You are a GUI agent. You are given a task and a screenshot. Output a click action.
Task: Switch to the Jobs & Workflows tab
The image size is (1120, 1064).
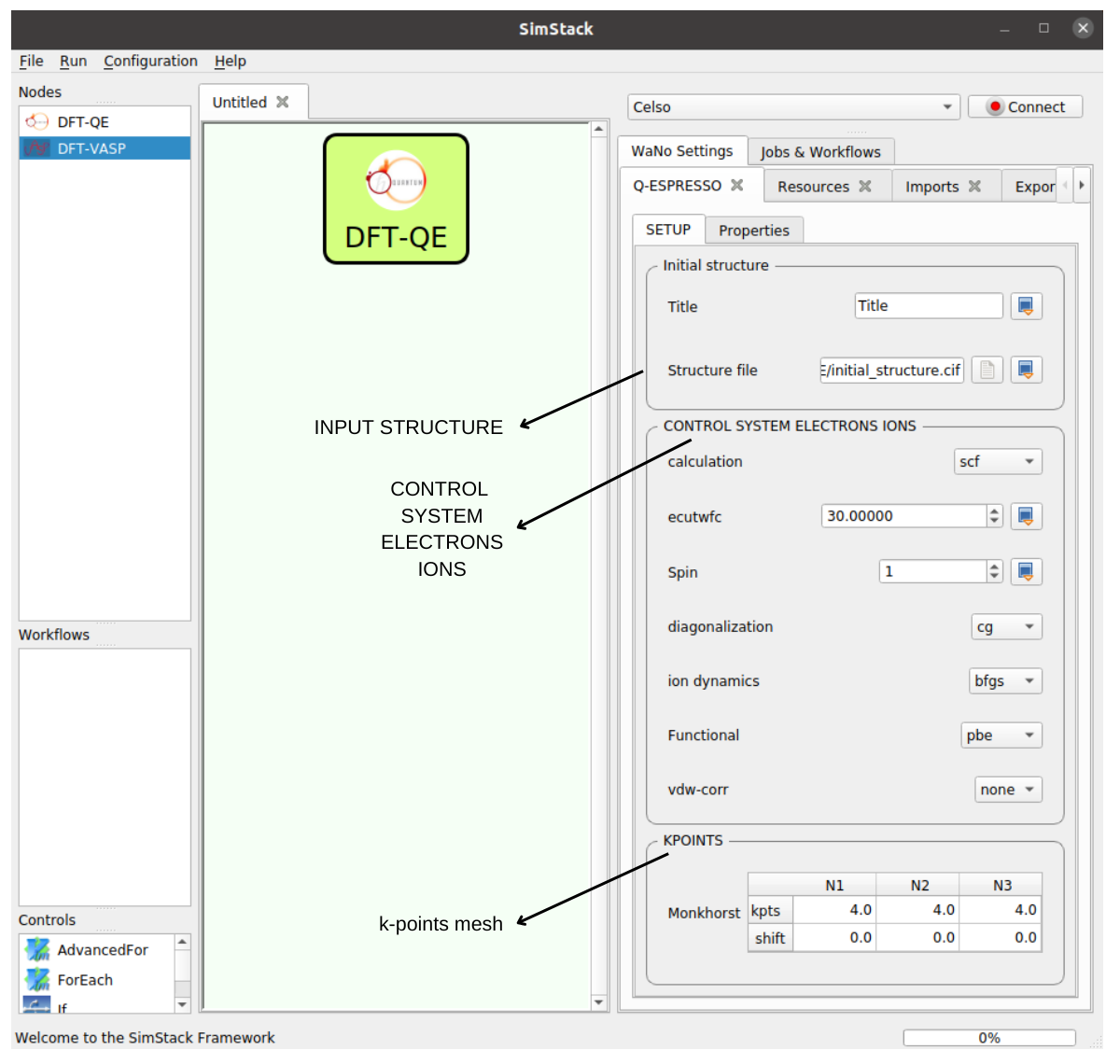[820, 151]
